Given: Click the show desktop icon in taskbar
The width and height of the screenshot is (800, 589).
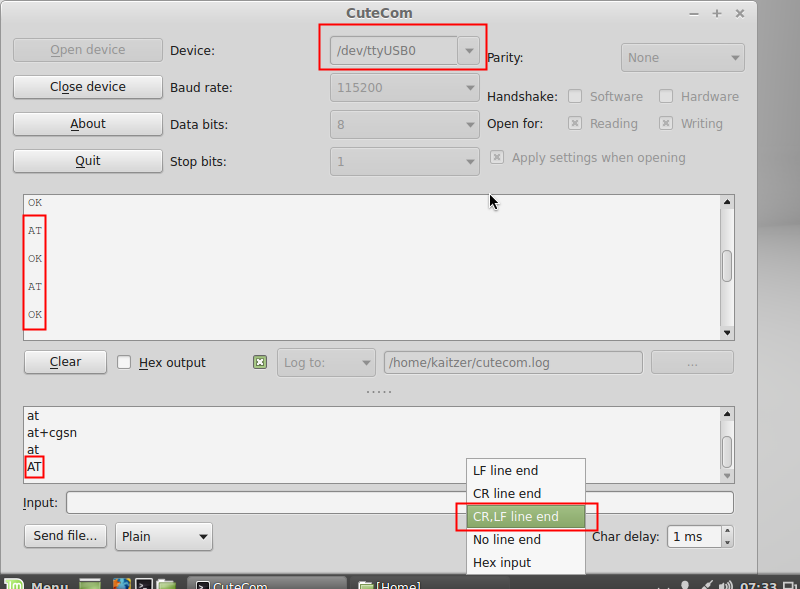Looking at the screenshot, I should pos(90,584).
